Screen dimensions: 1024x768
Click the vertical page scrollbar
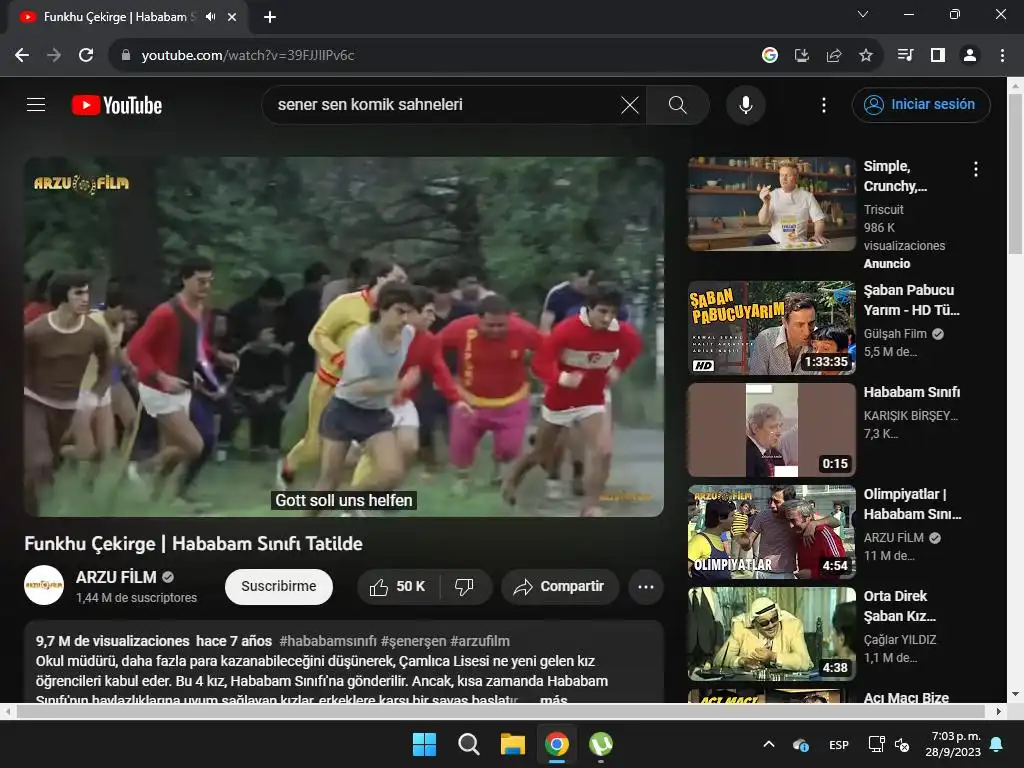(x=1016, y=172)
